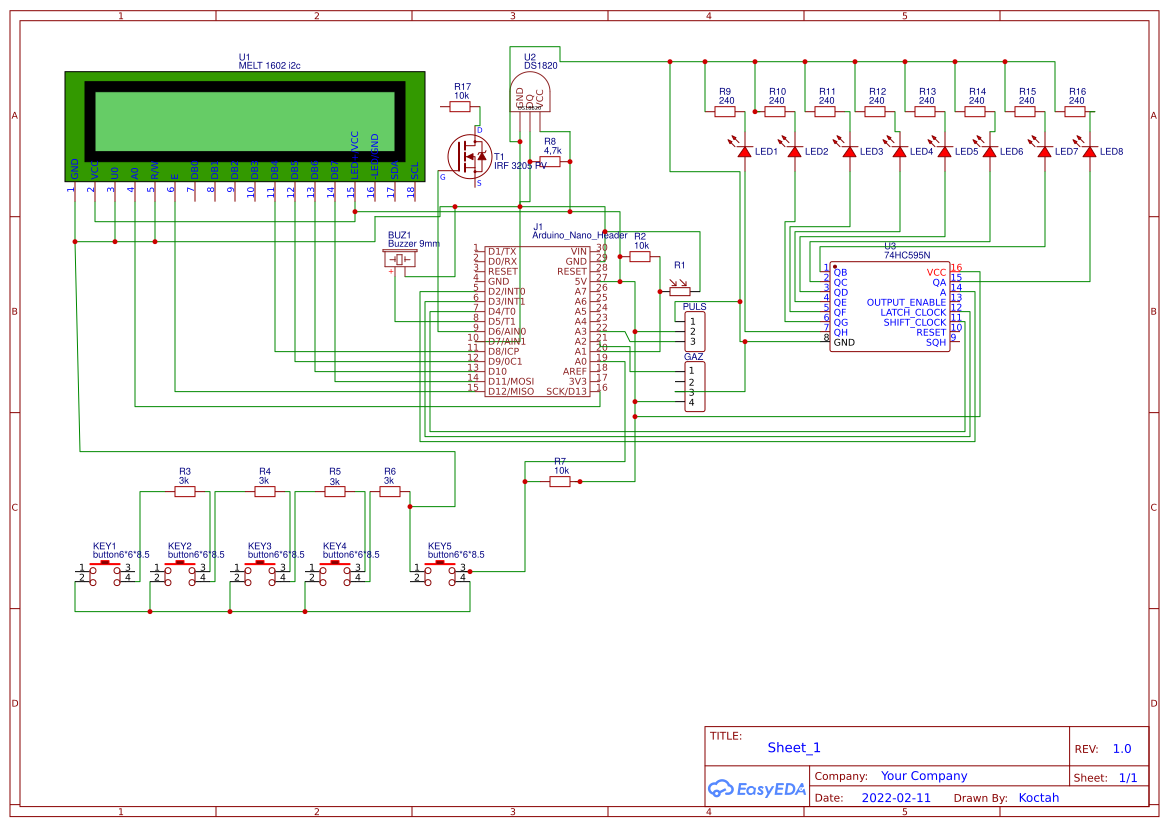The width and height of the screenshot is (1169, 827).
Task: Select the LED1 diode symbol
Action: [x=744, y=151]
